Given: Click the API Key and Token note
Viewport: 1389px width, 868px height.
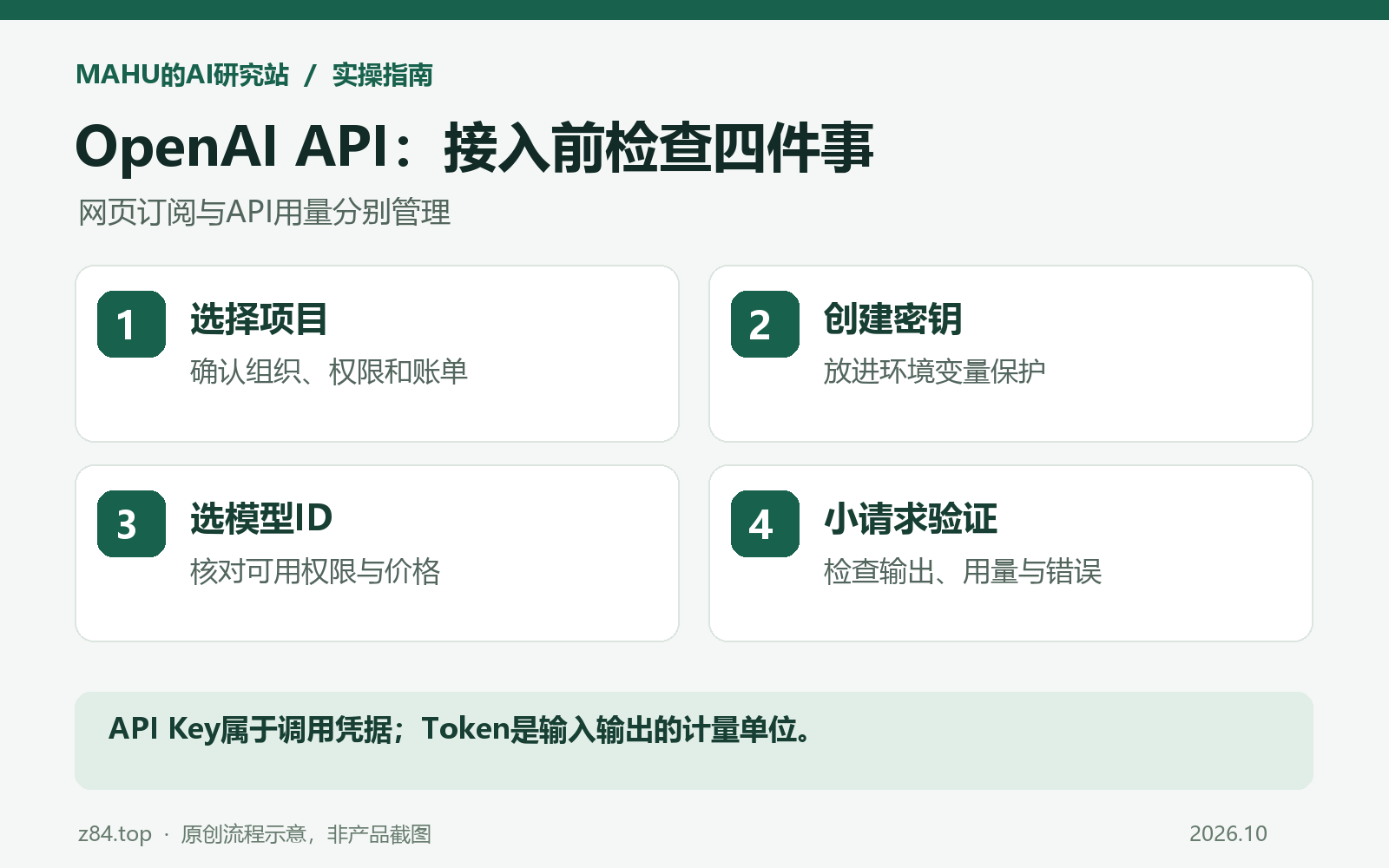Looking at the screenshot, I should (x=460, y=729).
